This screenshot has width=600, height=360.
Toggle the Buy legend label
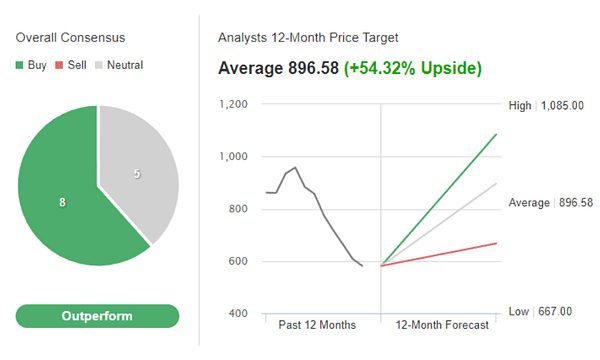pos(37,65)
